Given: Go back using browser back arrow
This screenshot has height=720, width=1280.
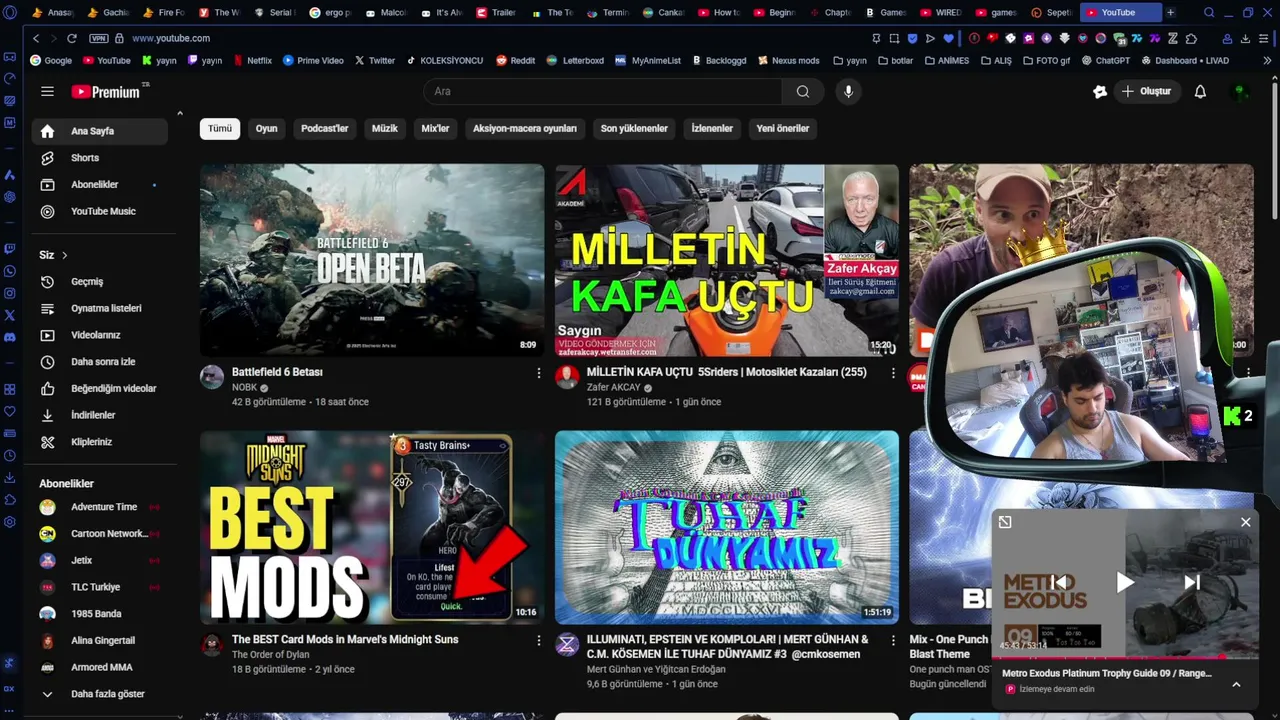Looking at the screenshot, I should [x=36, y=38].
